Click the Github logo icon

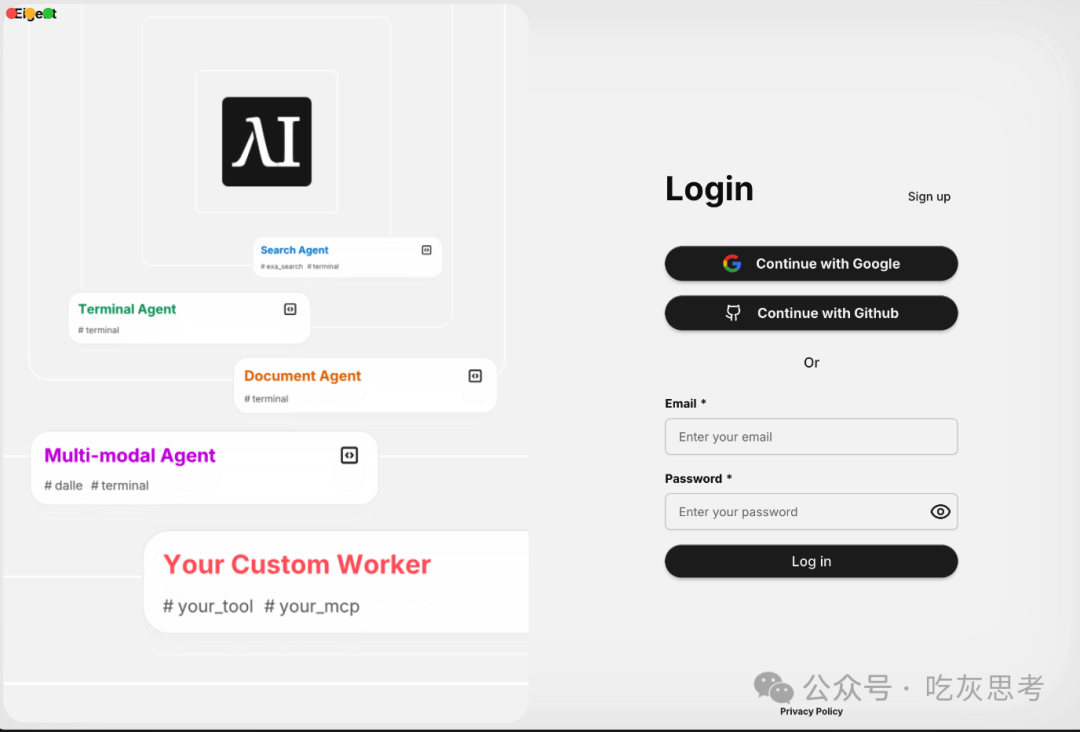click(733, 313)
